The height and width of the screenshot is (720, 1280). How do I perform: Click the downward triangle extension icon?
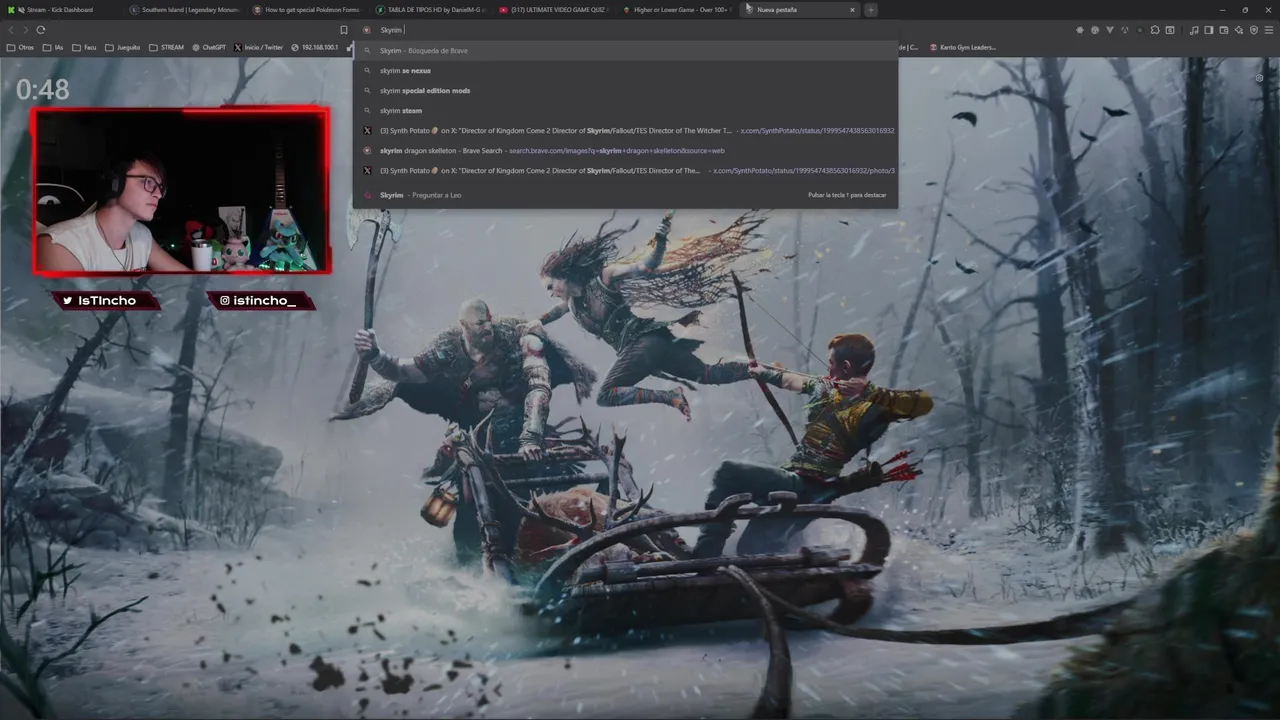pos(1110,30)
